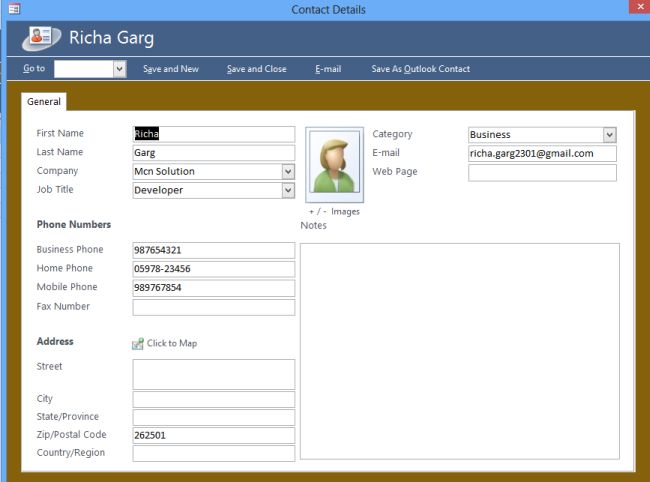Viewport: 650px width, 482px height.
Task: Open the Category dropdown arrow
Action: coord(609,135)
